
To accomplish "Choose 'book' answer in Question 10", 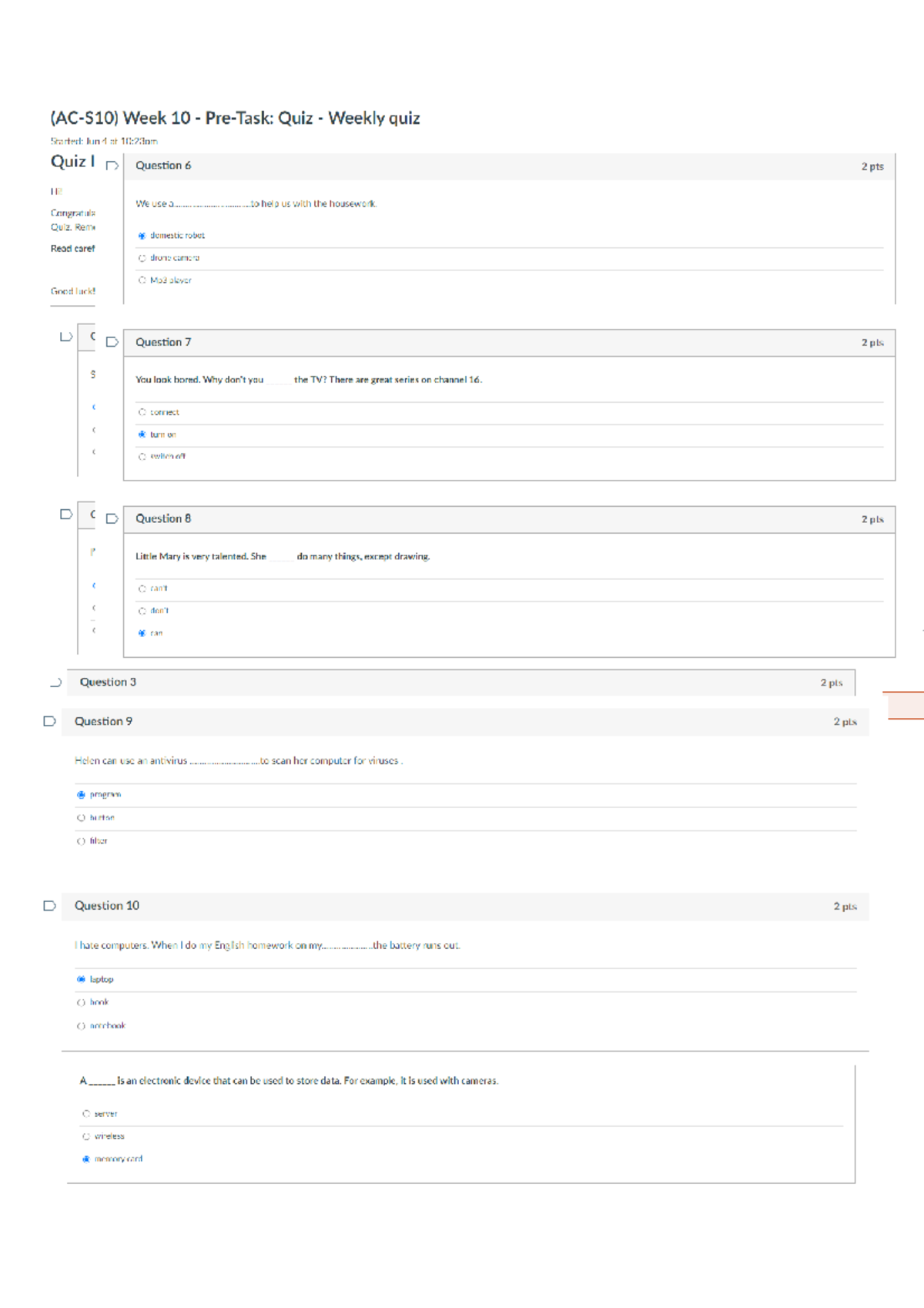I will point(82,1002).
